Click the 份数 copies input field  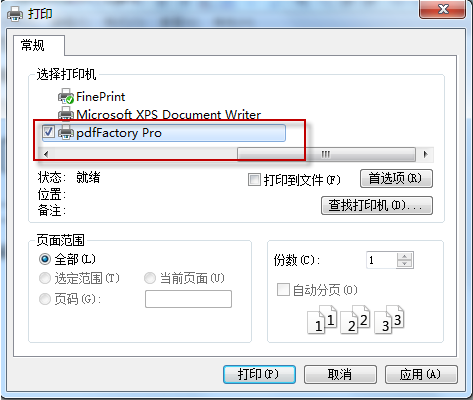[x=382, y=260]
